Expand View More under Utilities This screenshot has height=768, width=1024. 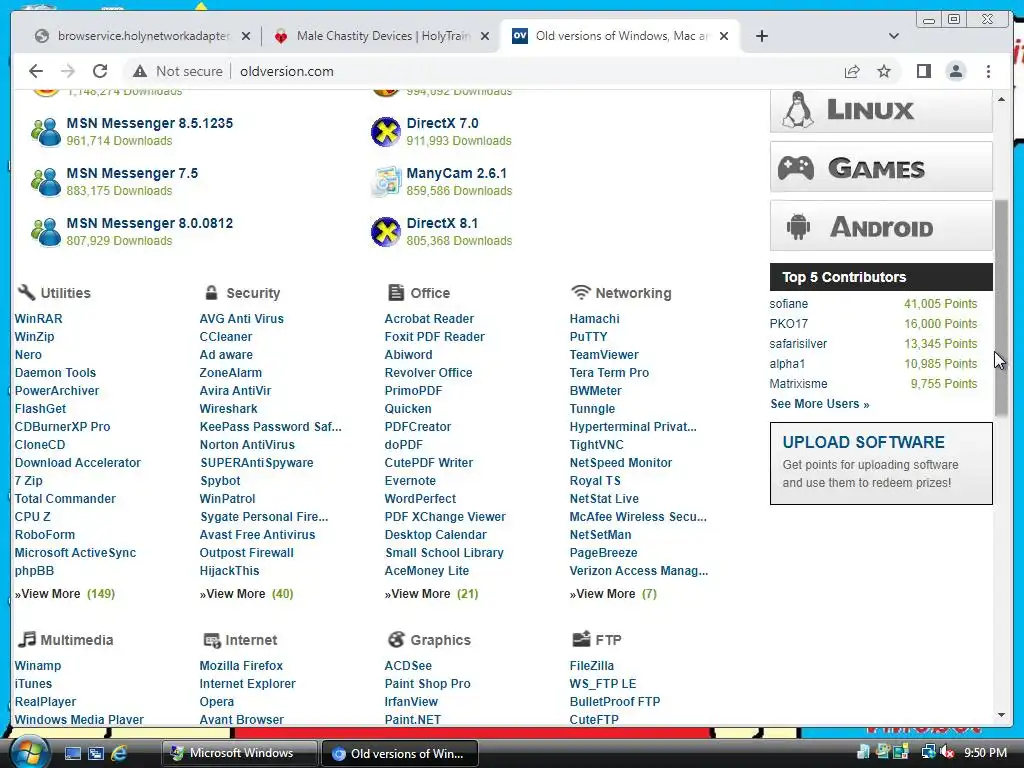65,594
